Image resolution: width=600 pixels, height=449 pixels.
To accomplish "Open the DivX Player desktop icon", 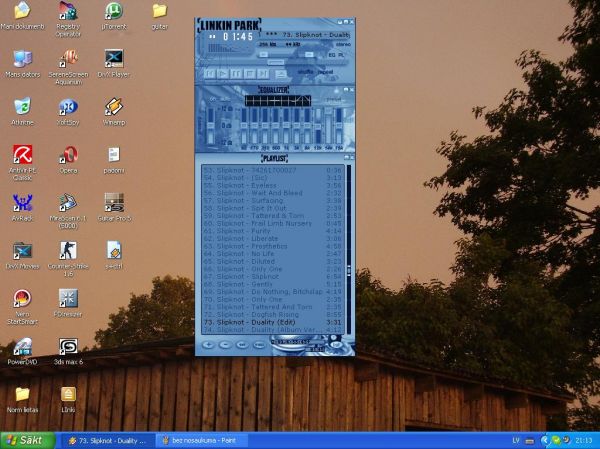I will (114, 64).
